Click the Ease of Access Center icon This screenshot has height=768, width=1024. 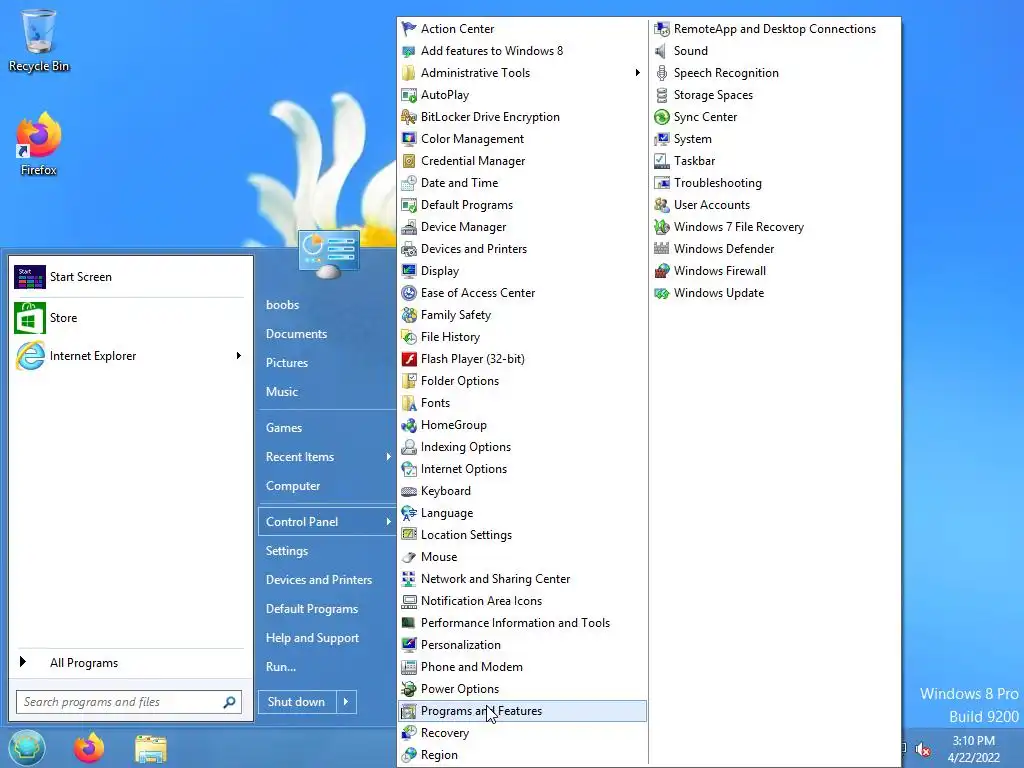pyautogui.click(x=409, y=293)
